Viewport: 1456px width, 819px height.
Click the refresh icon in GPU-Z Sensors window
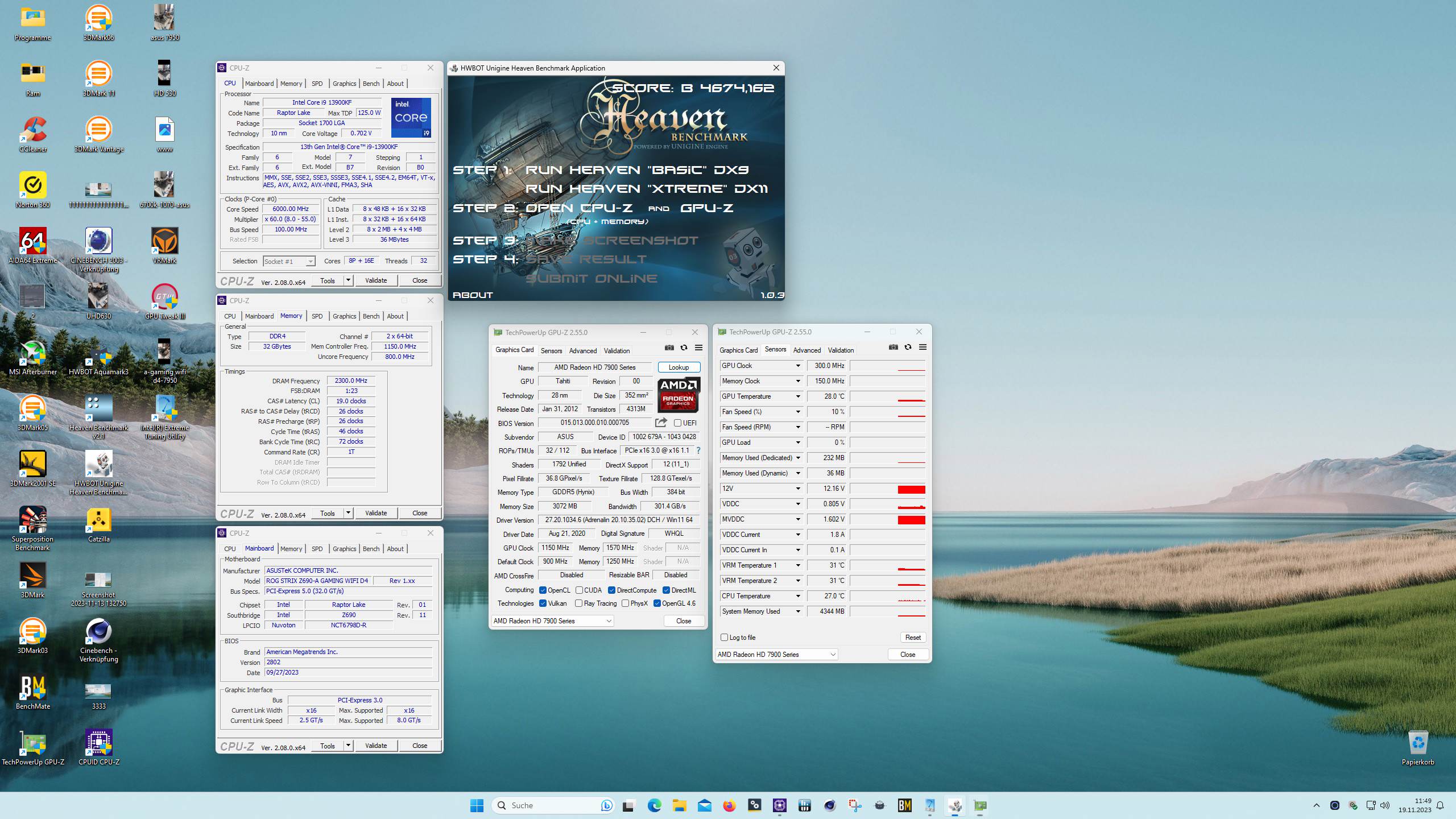[x=908, y=347]
